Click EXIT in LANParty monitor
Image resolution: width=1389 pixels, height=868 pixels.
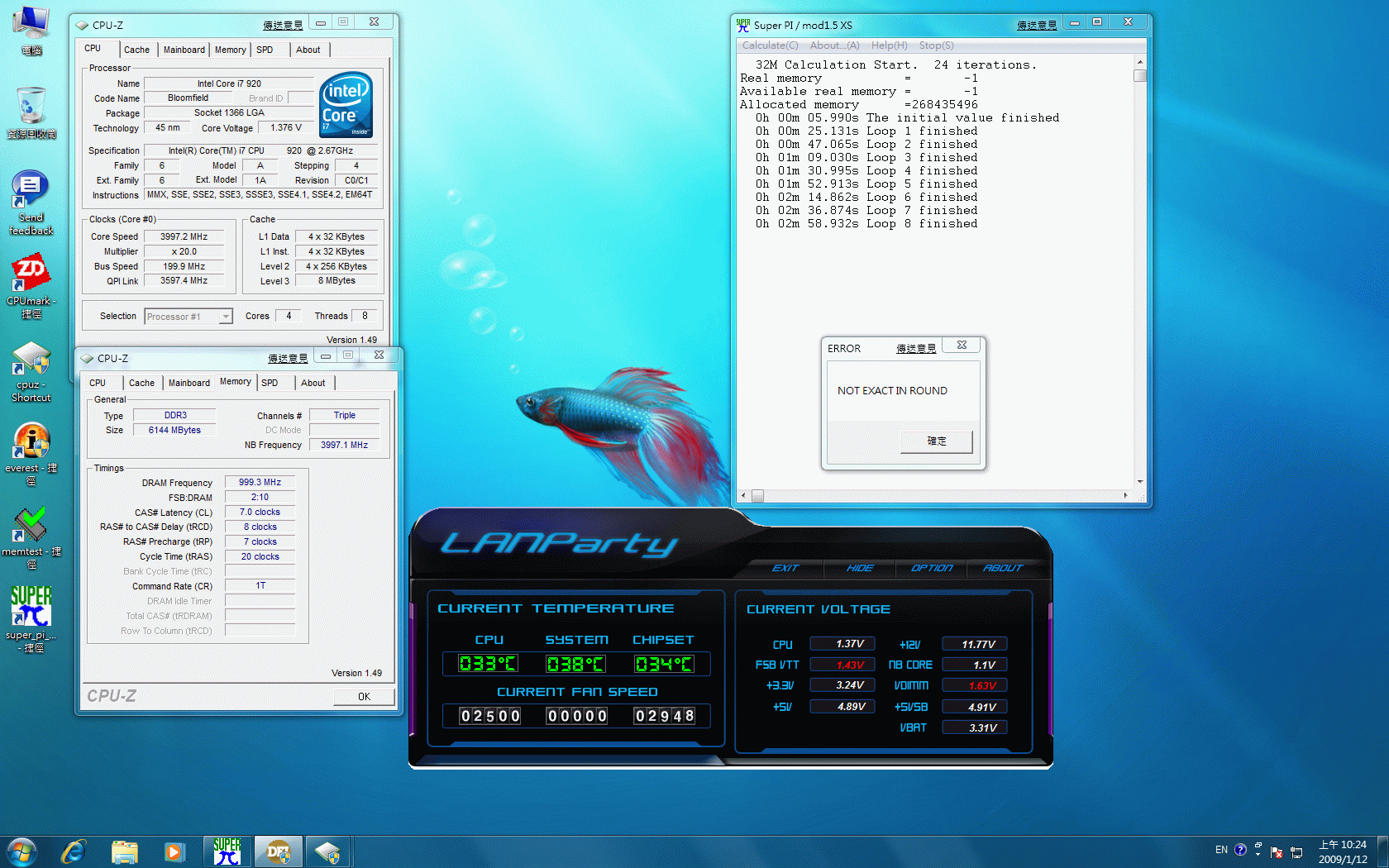[x=785, y=568]
